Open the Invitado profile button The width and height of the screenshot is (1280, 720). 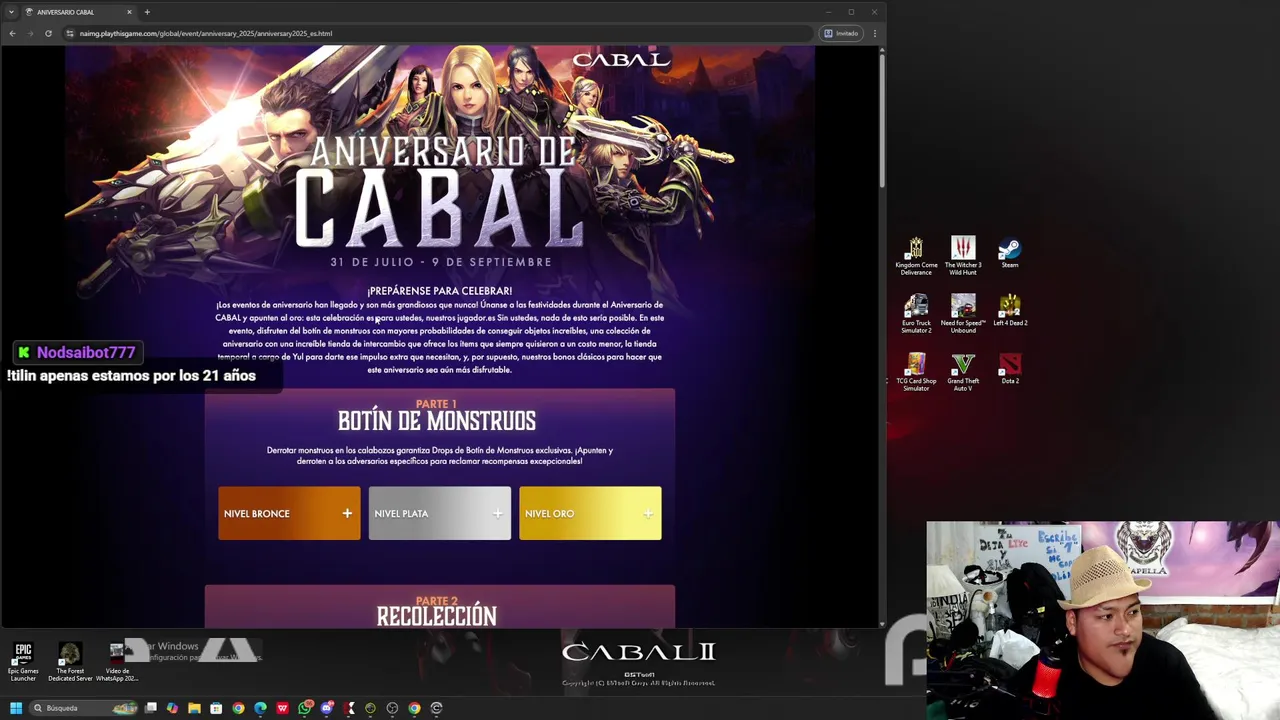click(x=842, y=33)
